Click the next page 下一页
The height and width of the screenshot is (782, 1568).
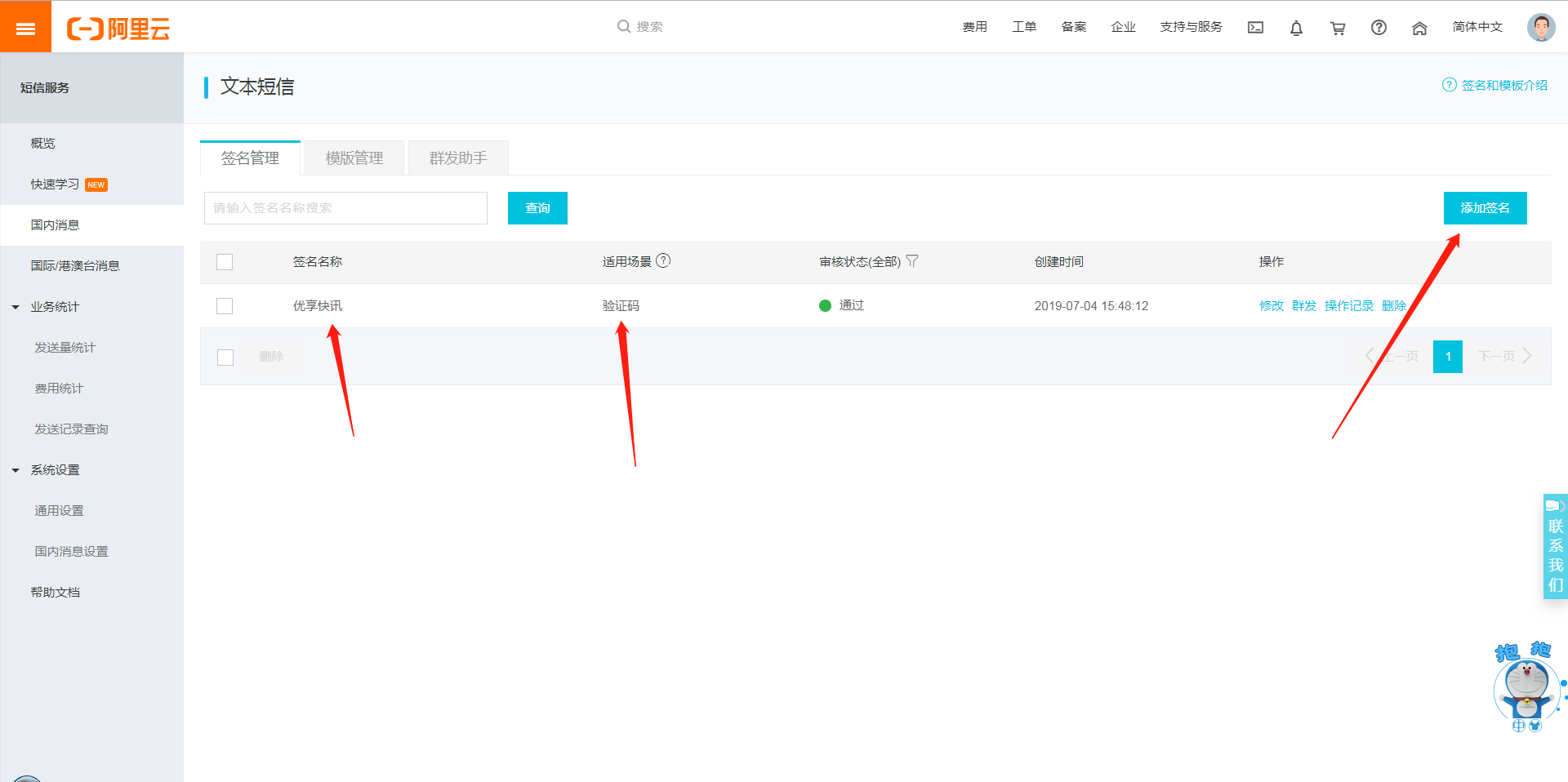[1505, 357]
